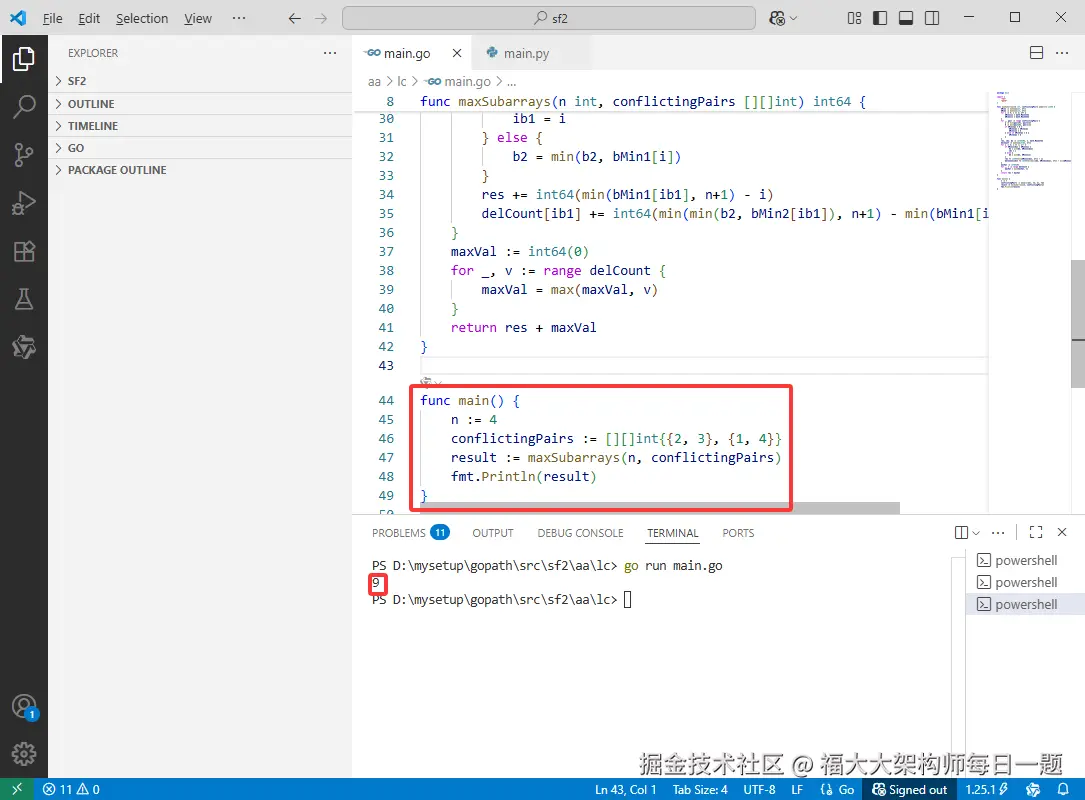
Task: Open remote window indicator in status bar
Action: (17, 789)
